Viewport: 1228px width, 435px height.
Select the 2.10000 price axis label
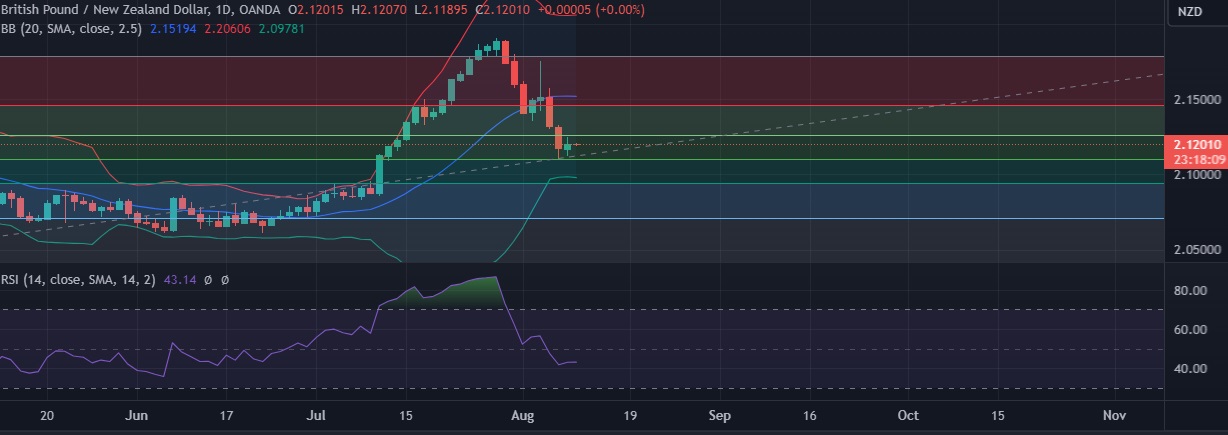pyautogui.click(x=1195, y=174)
